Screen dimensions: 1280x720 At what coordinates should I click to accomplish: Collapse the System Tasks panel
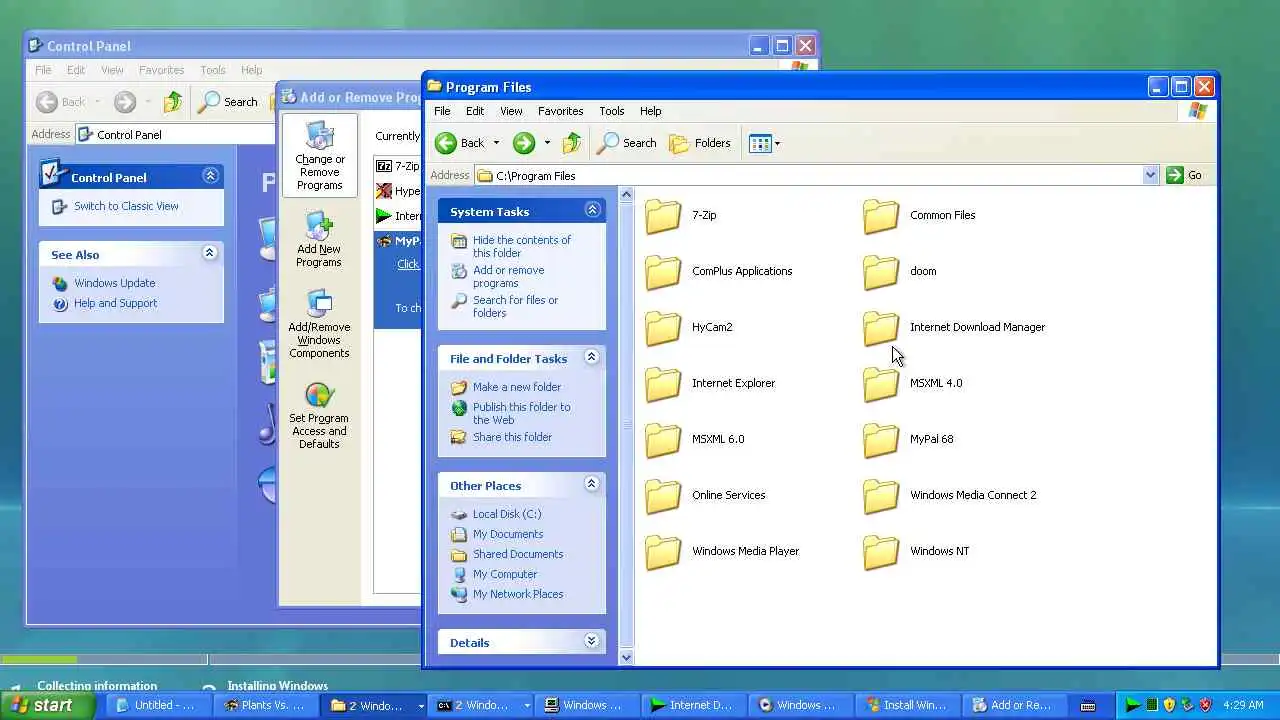point(592,210)
